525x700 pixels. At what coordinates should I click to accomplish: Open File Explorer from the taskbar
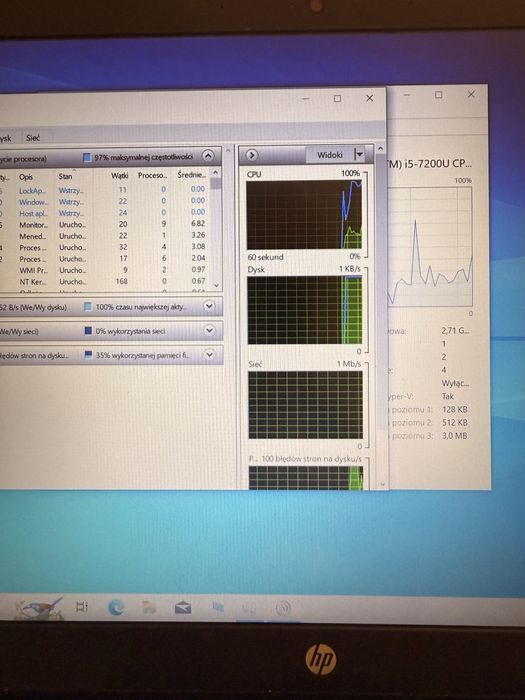149,608
